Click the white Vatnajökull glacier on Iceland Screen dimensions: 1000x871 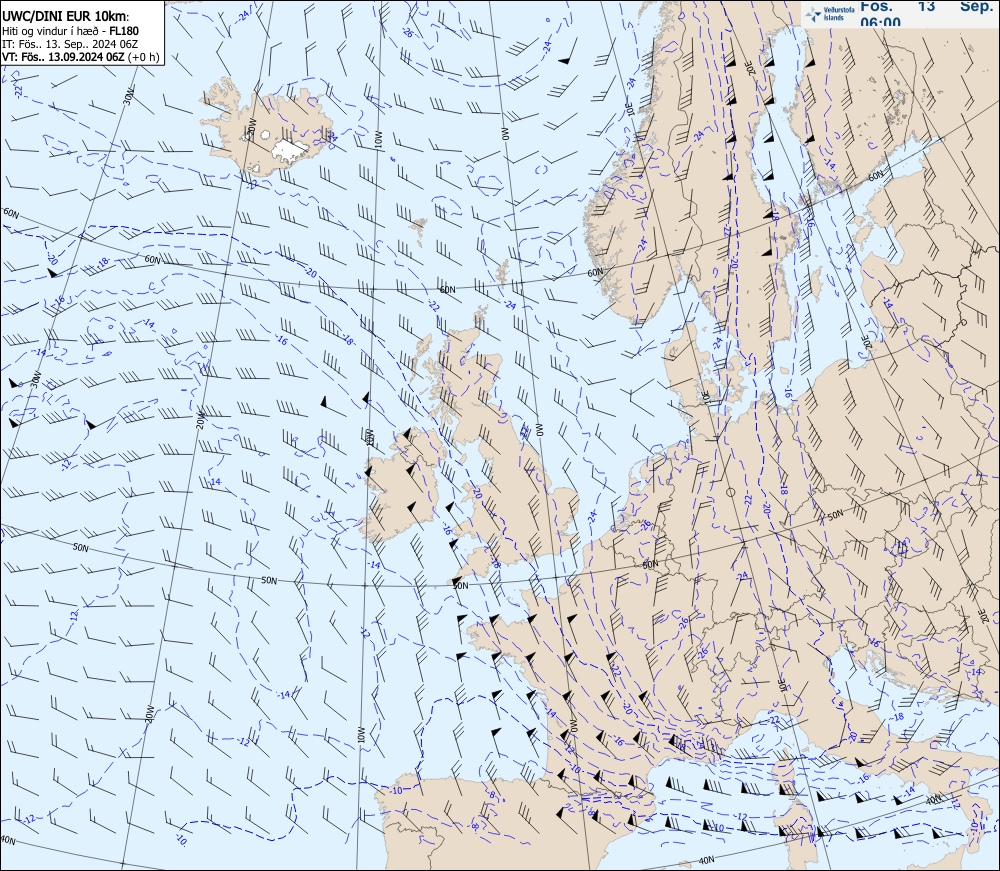[290, 150]
